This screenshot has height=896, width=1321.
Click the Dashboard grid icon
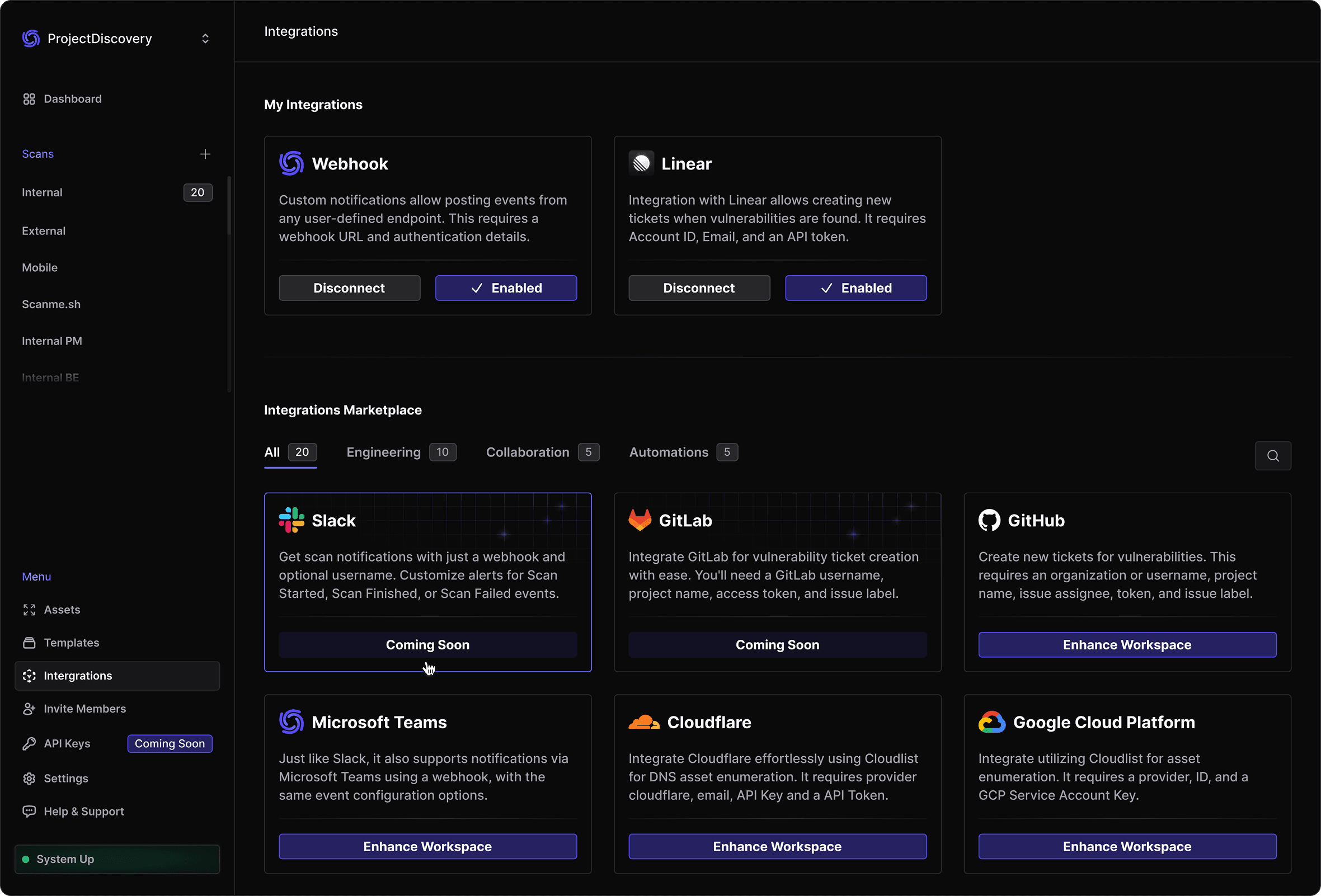coord(29,99)
